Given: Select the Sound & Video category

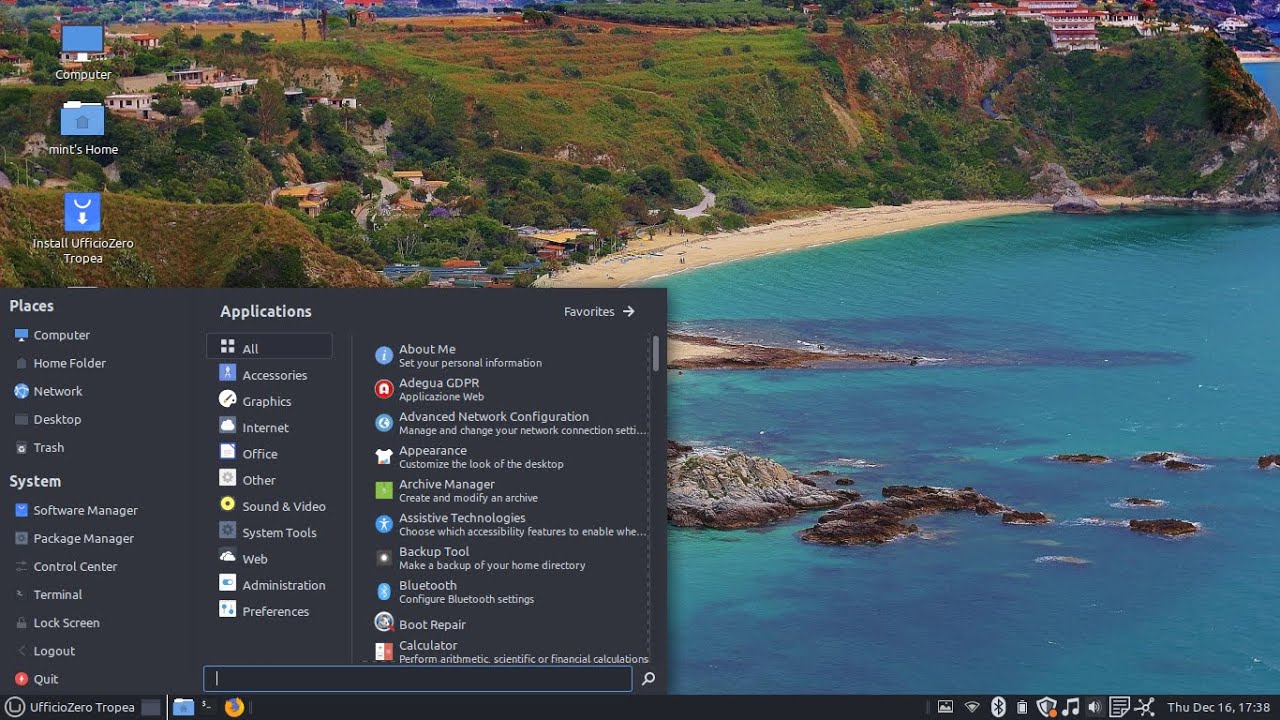Looking at the screenshot, I should click(283, 506).
